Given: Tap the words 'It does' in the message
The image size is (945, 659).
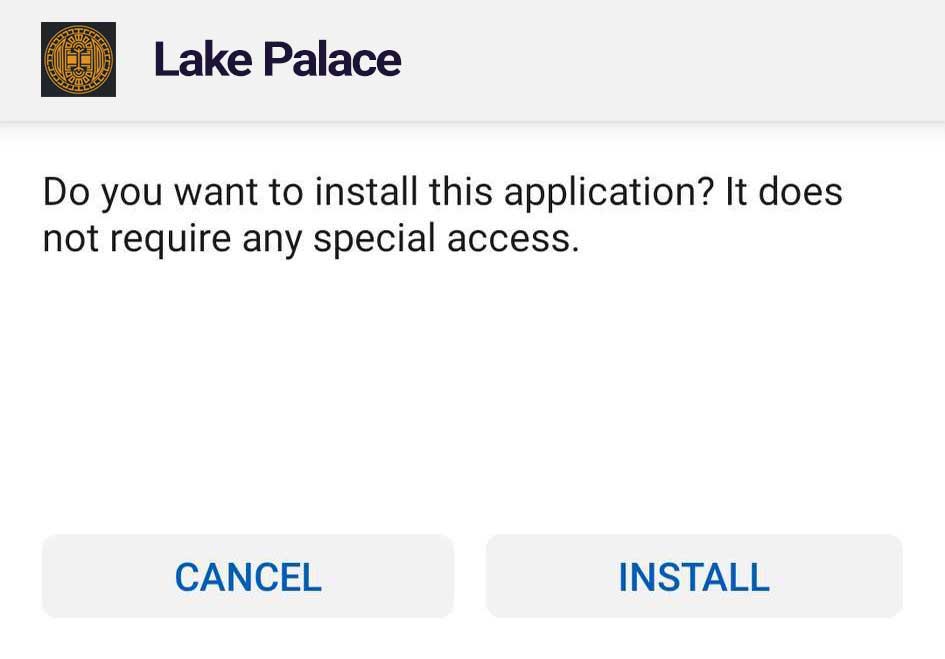Looking at the screenshot, I should [783, 192].
